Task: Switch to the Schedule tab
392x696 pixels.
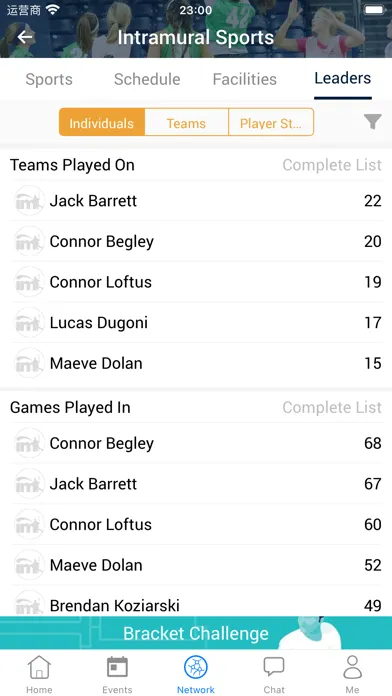Action: pos(147,79)
